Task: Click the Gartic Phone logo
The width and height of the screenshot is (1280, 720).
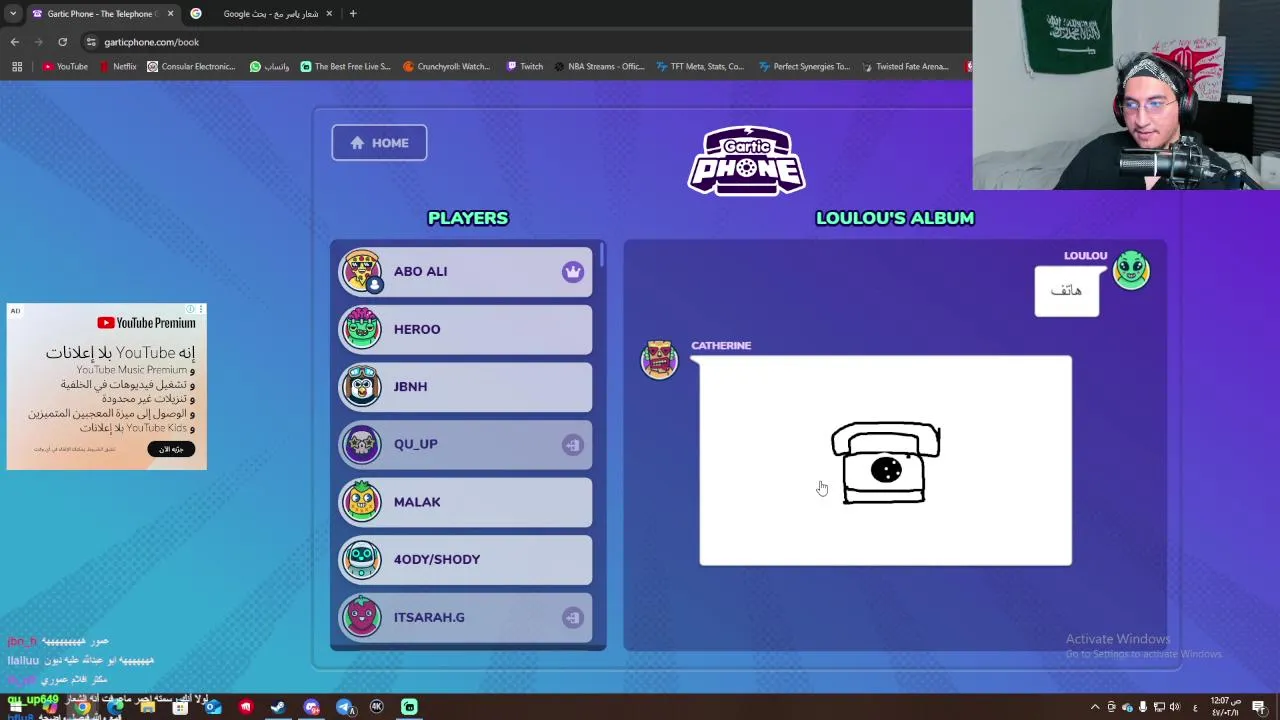Action: tap(746, 160)
